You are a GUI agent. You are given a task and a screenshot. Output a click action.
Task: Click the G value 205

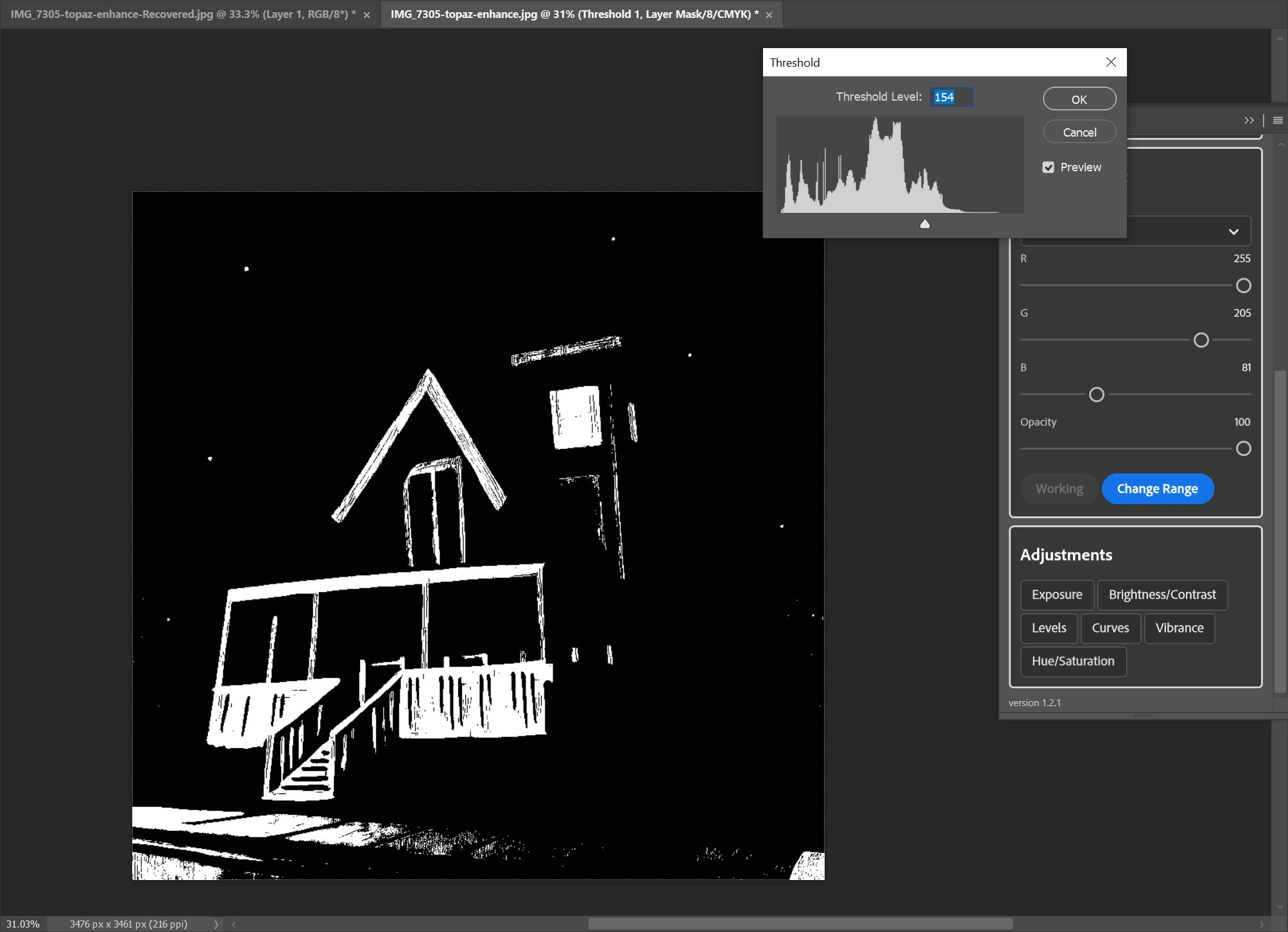click(x=1242, y=313)
